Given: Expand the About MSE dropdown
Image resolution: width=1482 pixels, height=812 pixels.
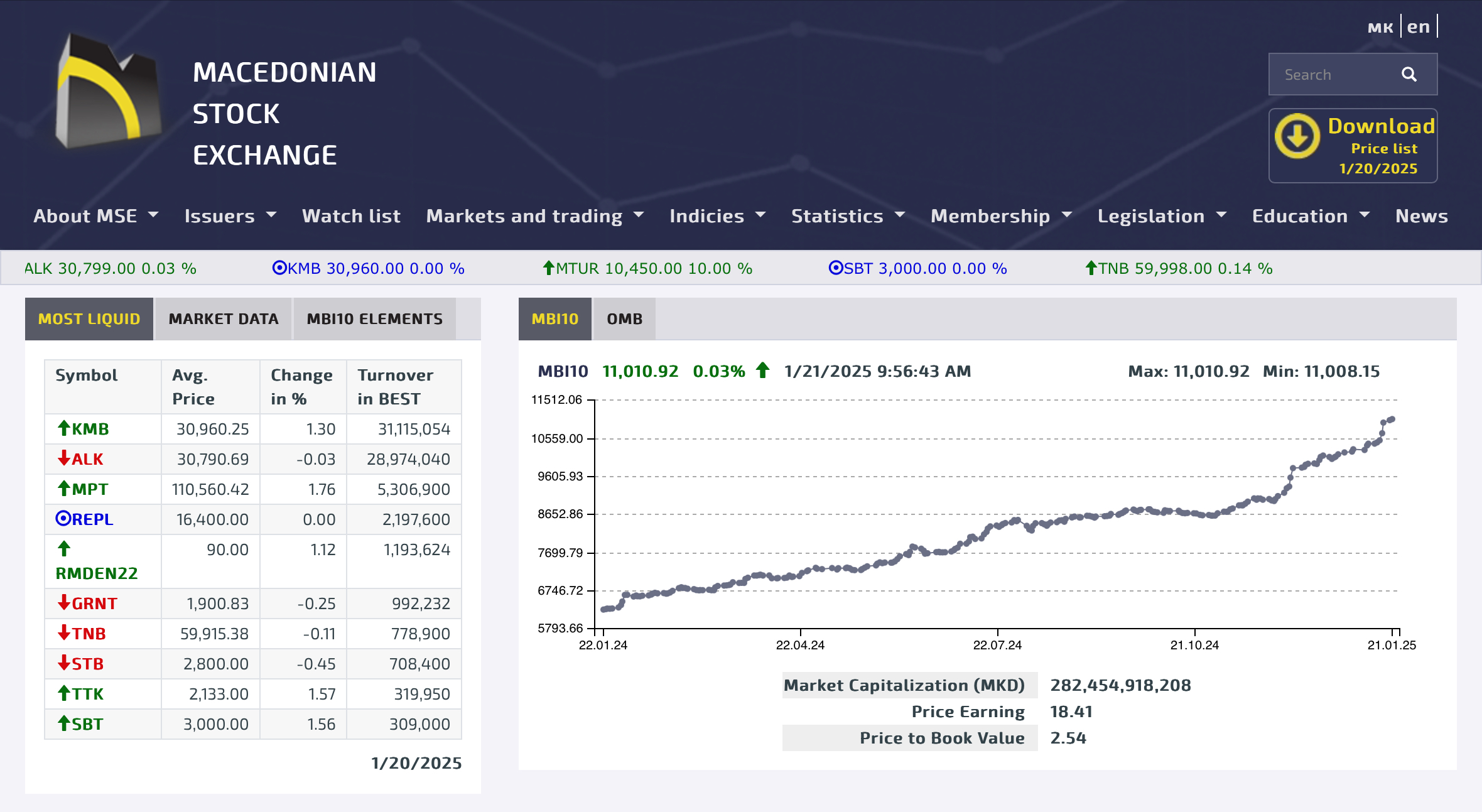Looking at the screenshot, I should pos(95,216).
